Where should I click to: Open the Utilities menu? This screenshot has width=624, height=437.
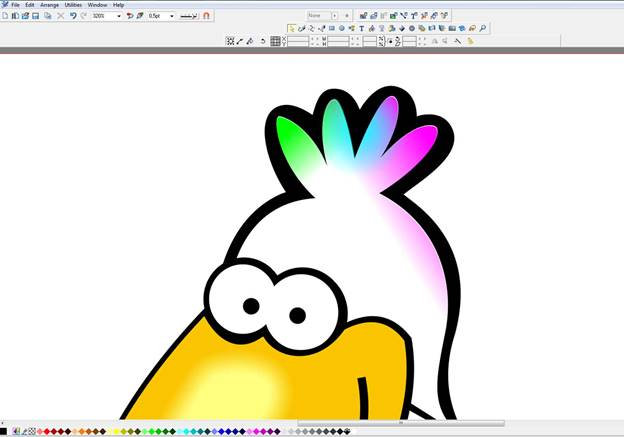73,5
